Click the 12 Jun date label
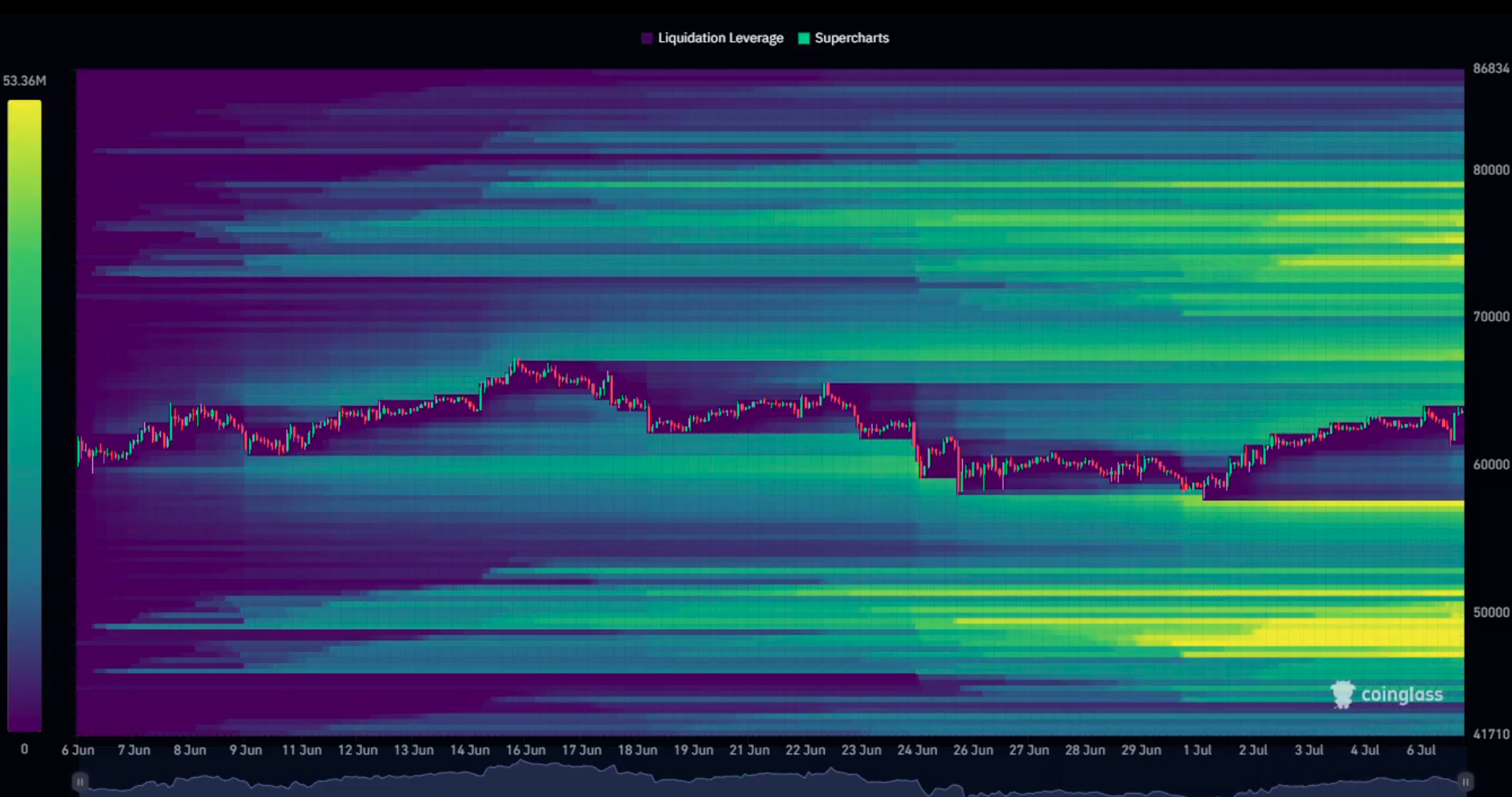This screenshot has width=1512, height=797. point(358,750)
